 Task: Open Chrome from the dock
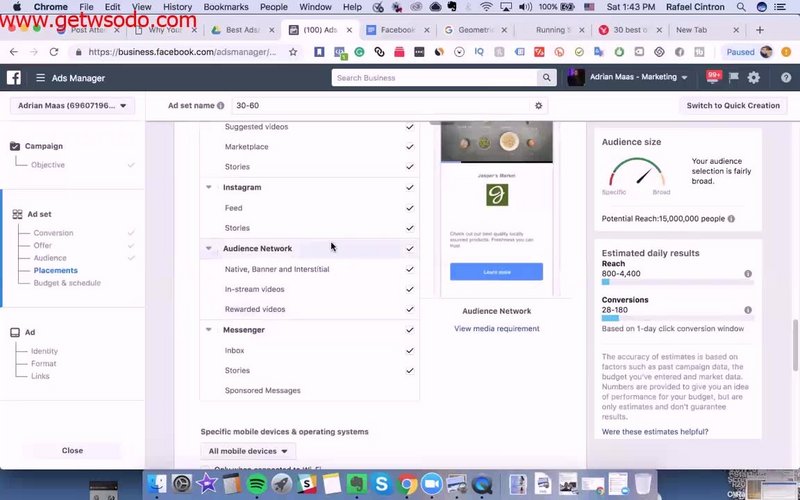[x=407, y=484]
